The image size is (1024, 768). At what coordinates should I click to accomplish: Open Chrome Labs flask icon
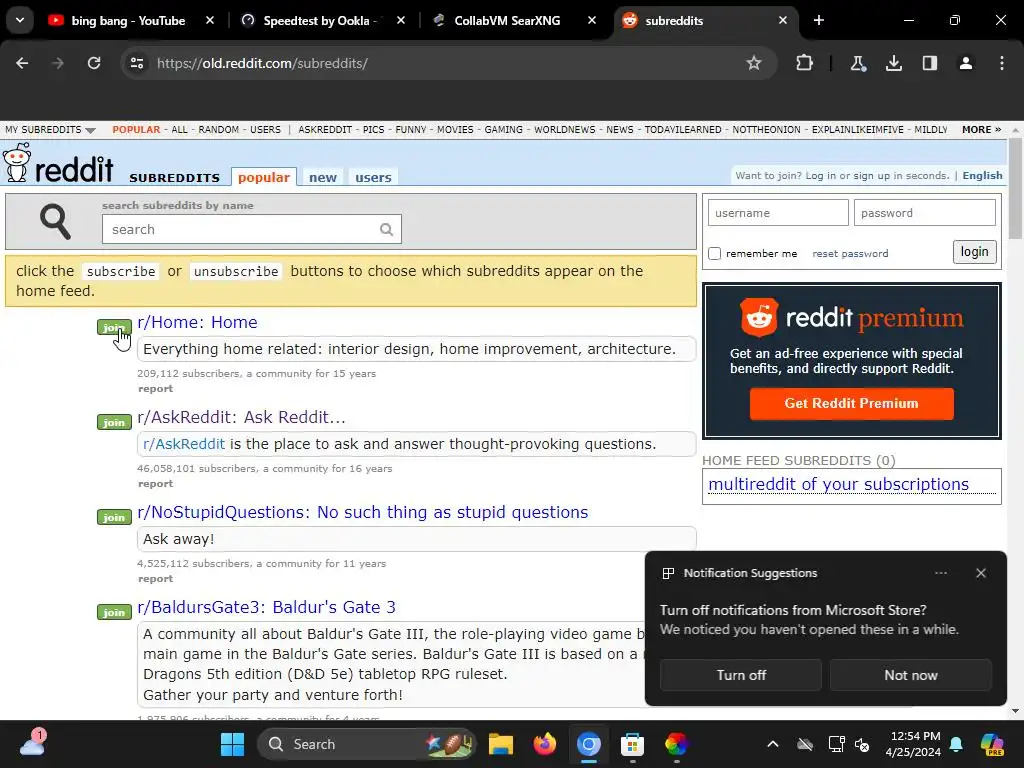[x=857, y=63]
